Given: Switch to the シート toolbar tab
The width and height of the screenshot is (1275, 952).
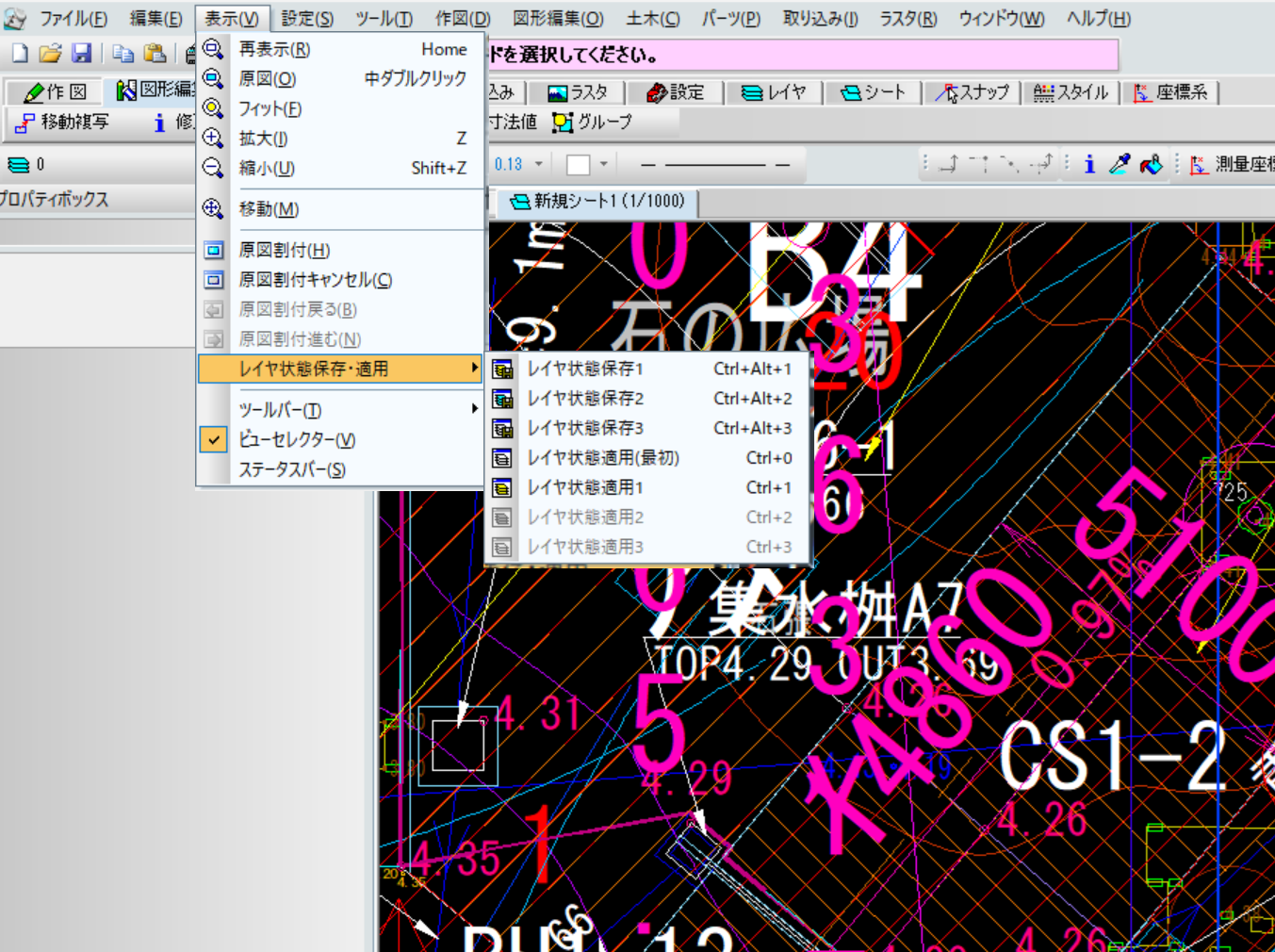Looking at the screenshot, I should (873, 92).
